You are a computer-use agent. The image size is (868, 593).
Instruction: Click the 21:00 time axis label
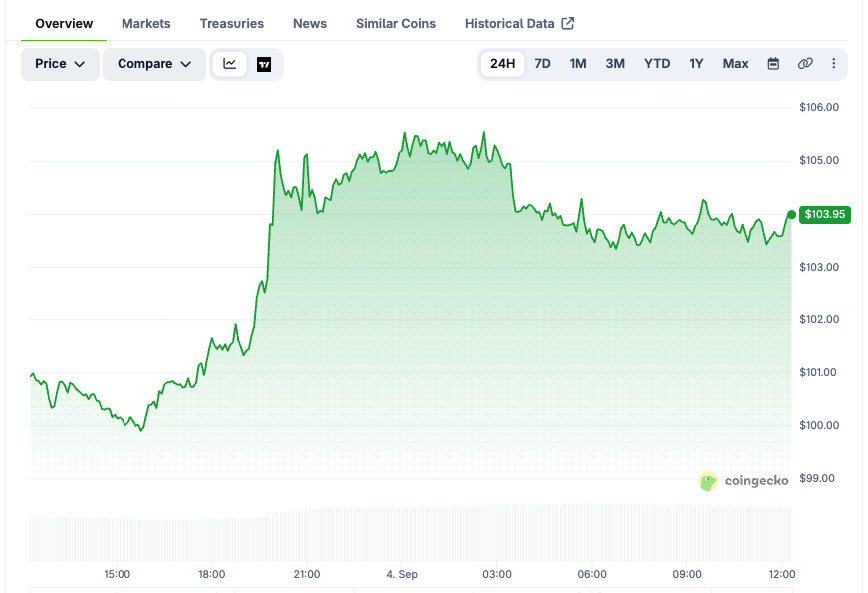(x=307, y=574)
